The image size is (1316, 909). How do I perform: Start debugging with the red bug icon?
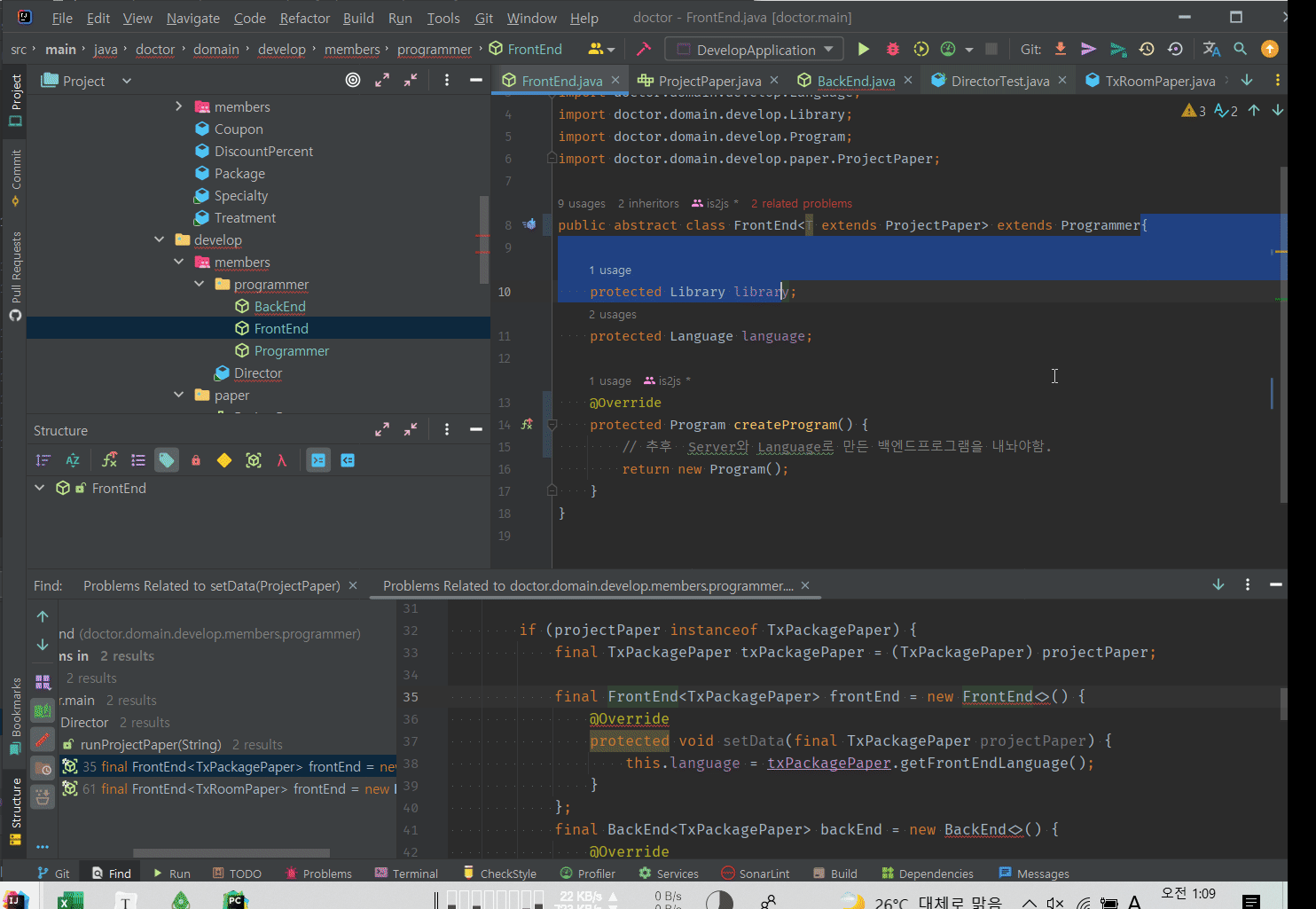point(892,50)
